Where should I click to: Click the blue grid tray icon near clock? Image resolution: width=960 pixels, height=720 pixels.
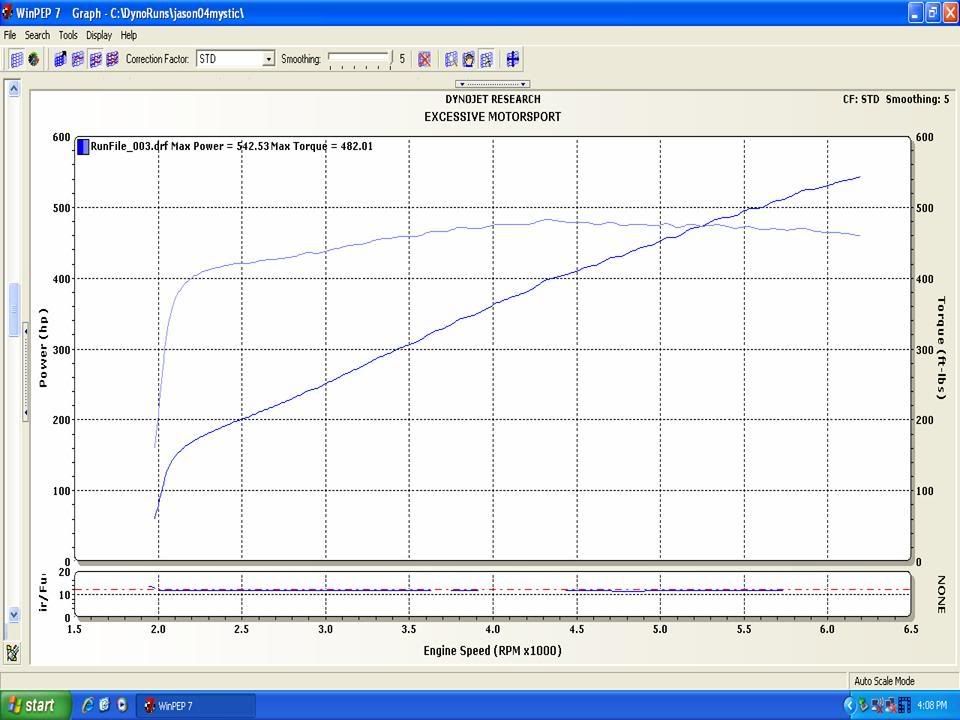905,705
